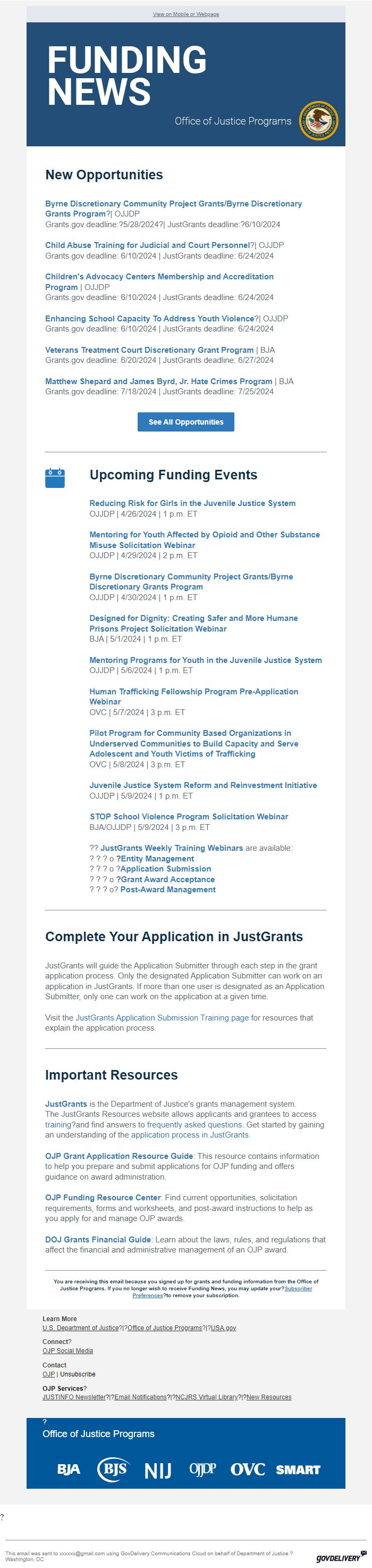Open USA.gov footer link
Image resolution: width=372 pixels, height=1568 pixels.
pos(223,1328)
